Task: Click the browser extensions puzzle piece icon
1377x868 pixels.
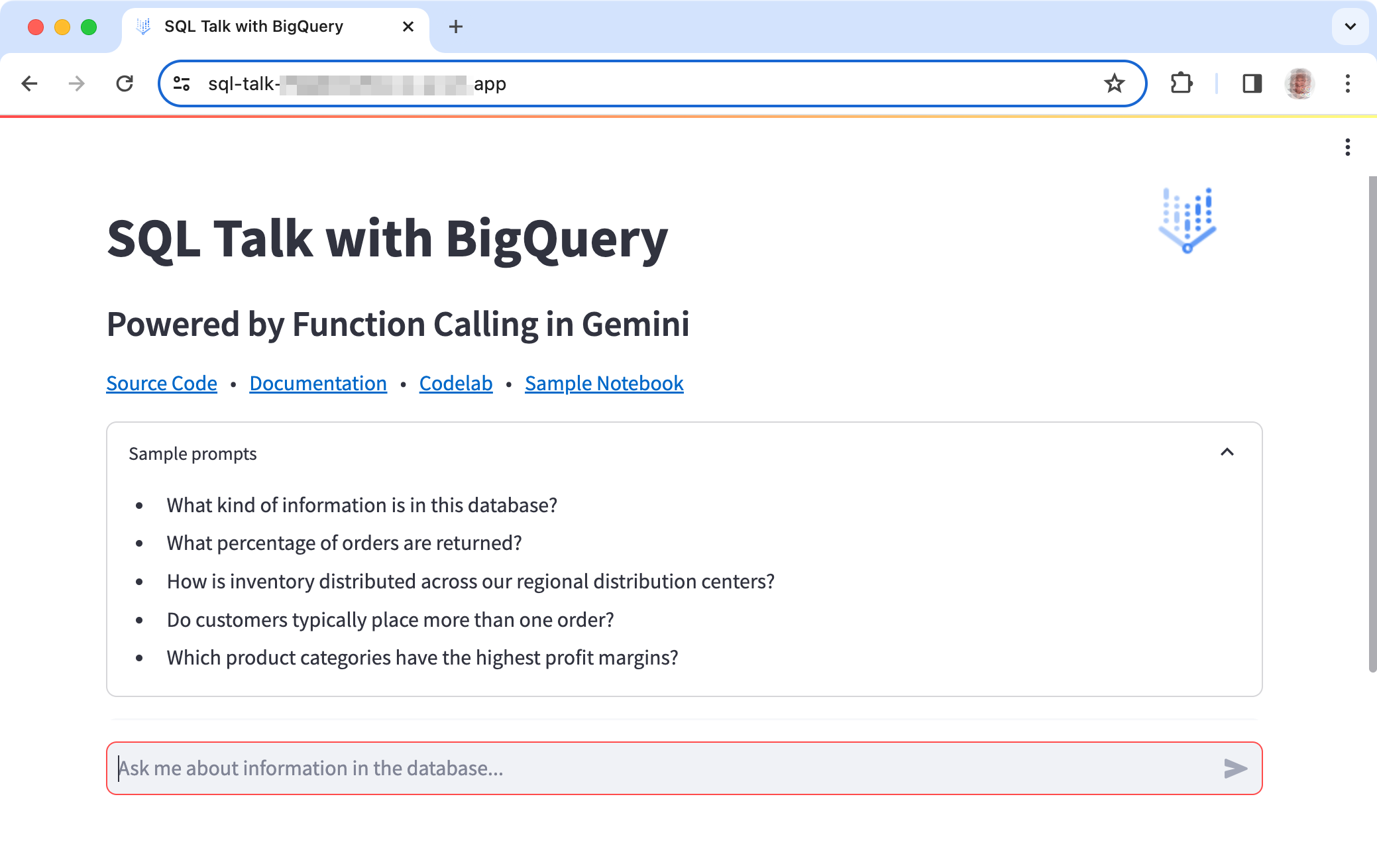Action: (1180, 84)
